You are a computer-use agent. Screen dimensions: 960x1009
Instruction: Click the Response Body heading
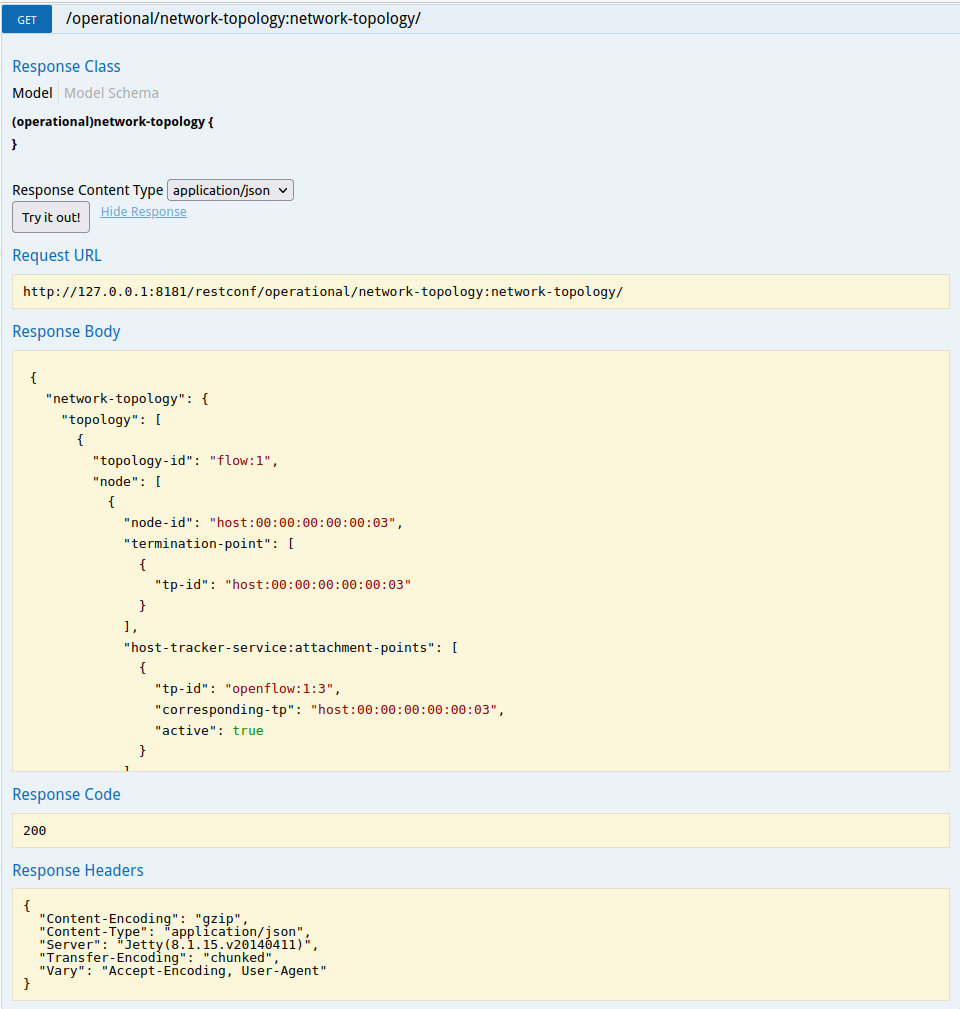pyautogui.click(x=66, y=331)
